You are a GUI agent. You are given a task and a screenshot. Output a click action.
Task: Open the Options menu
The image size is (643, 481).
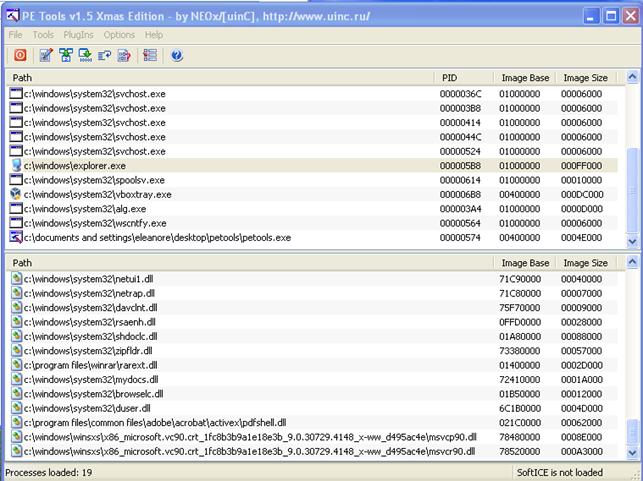click(119, 35)
